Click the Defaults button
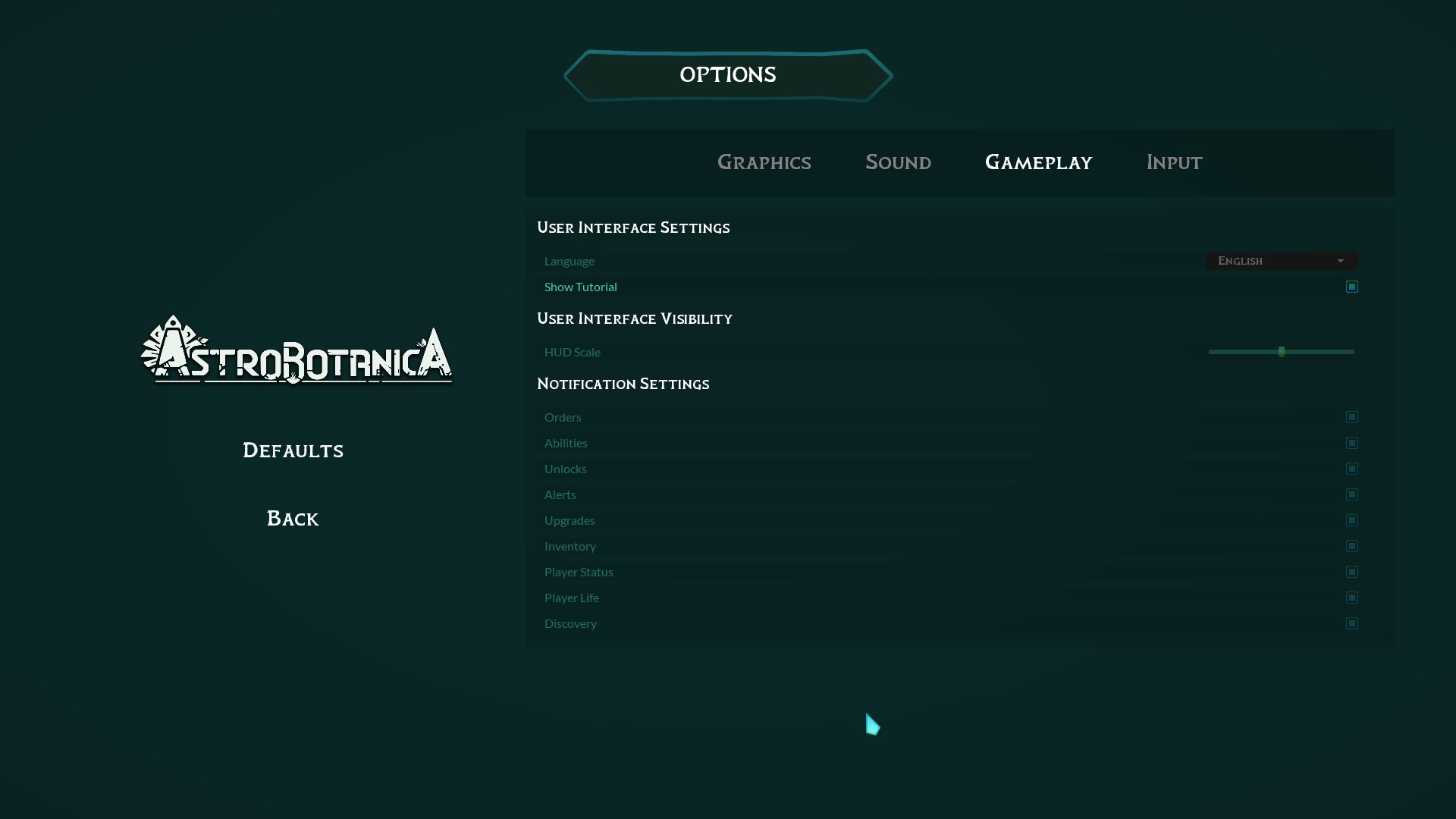 pyautogui.click(x=293, y=450)
